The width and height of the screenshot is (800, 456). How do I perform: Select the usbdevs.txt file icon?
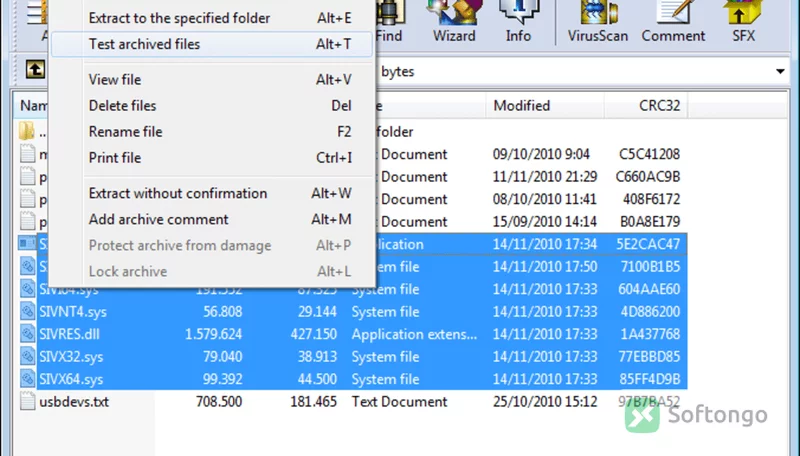pos(28,401)
